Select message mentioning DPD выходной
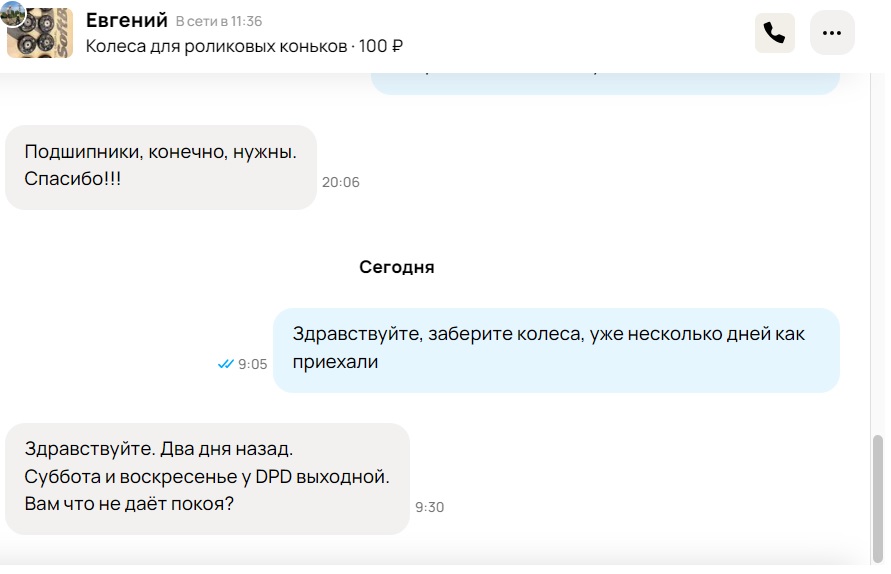The height and width of the screenshot is (574, 891). point(207,479)
